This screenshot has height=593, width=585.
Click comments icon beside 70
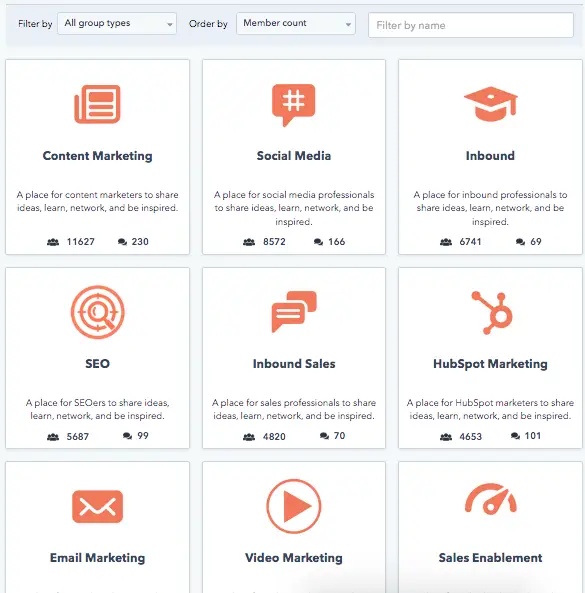[324, 436]
